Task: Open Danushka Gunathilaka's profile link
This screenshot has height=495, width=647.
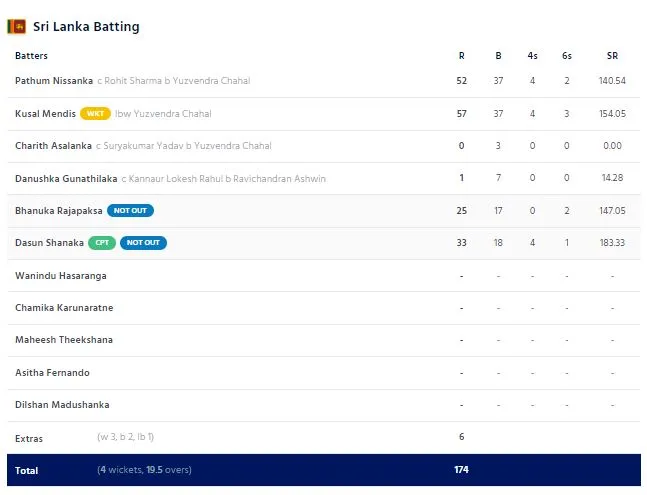Action: [x=65, y=178]
